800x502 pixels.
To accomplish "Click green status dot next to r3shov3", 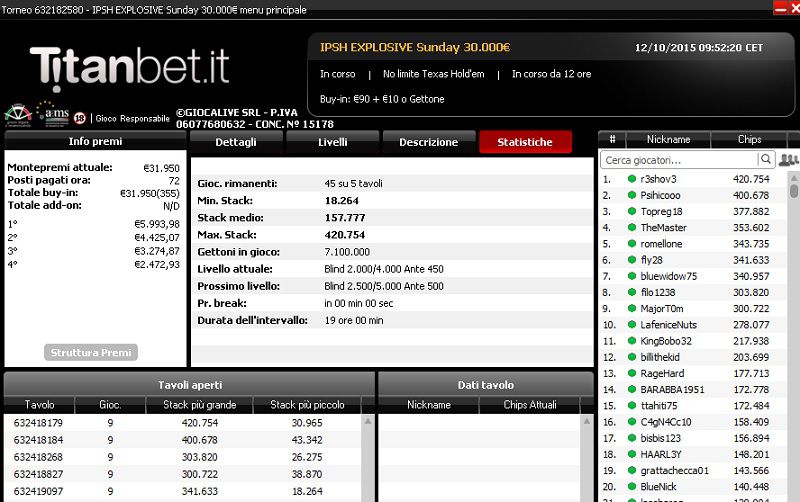I will (632, 179).
